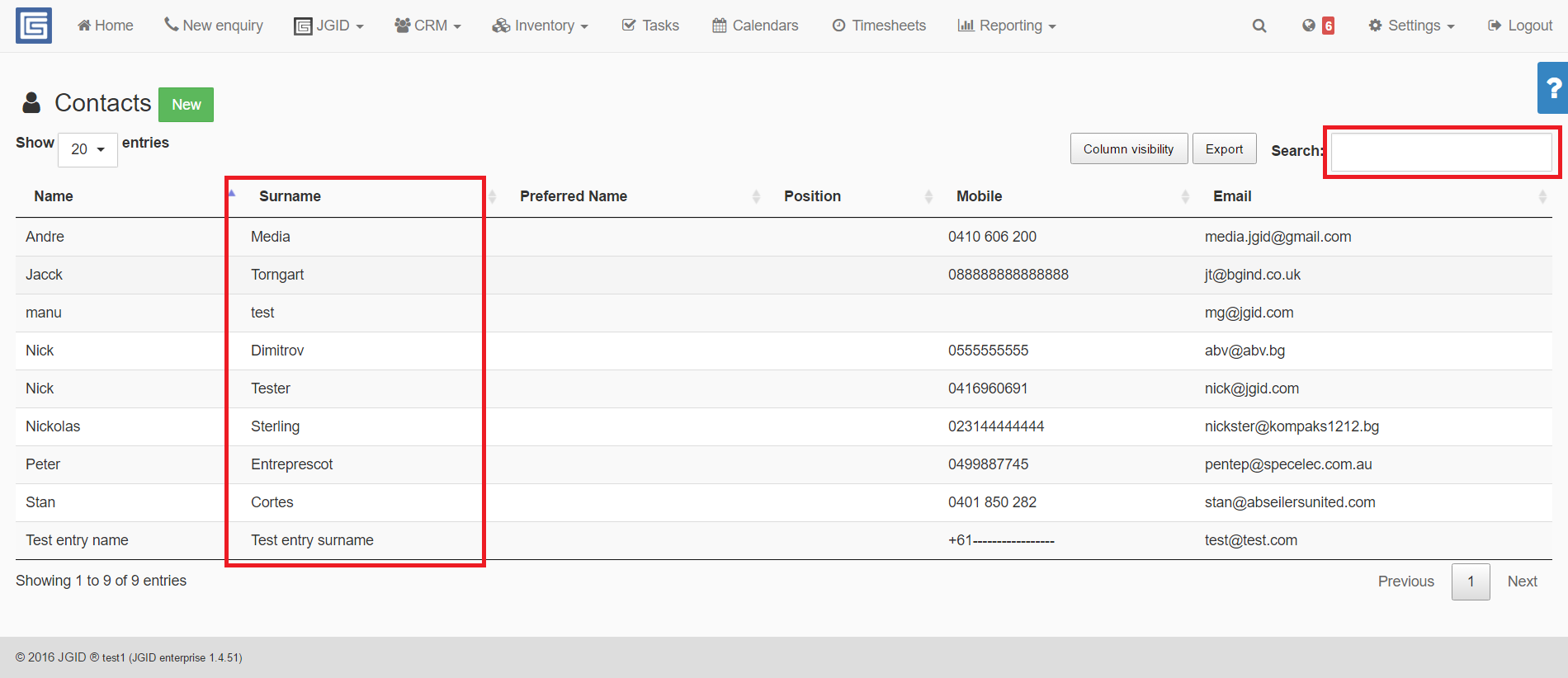Open the Calendars page

[x=755, y=26]
